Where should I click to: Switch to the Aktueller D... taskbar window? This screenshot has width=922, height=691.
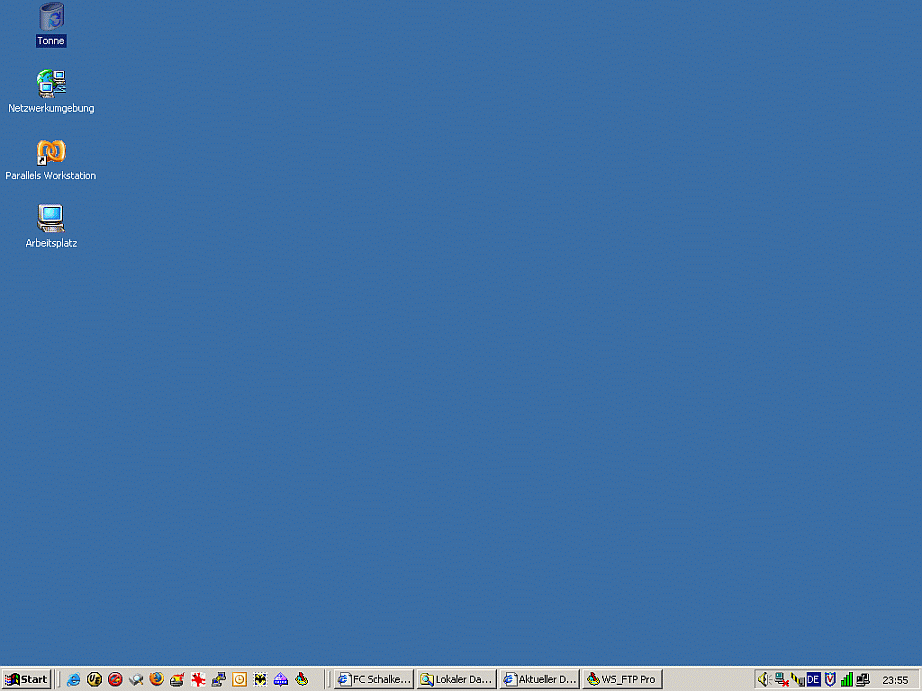[540, 679]
